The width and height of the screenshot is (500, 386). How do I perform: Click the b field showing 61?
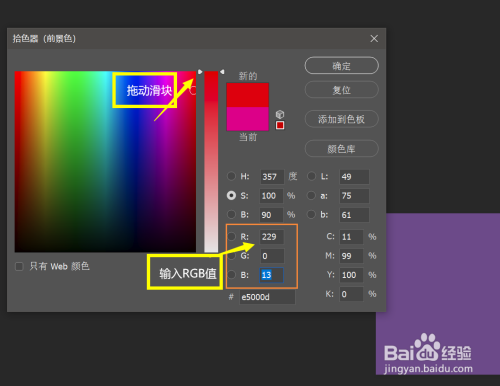tap(354, 215)
